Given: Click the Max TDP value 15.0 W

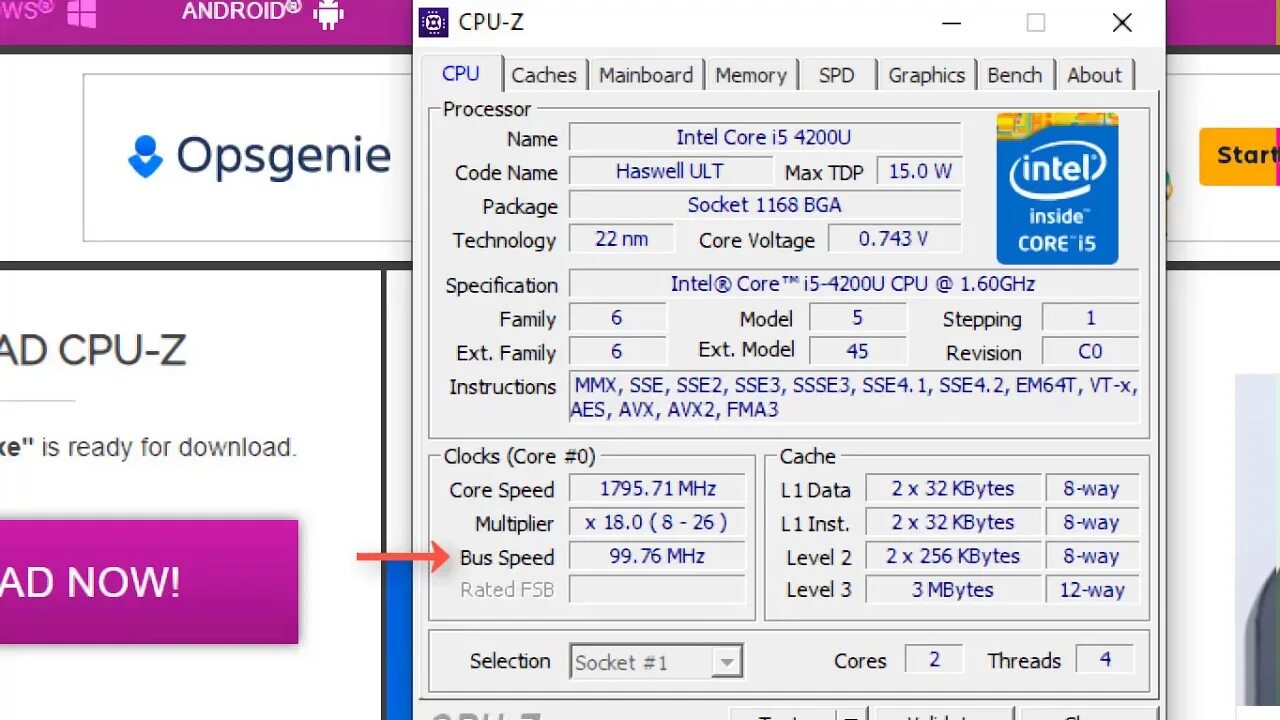Looking at the screenshot, I should [919, 171].
